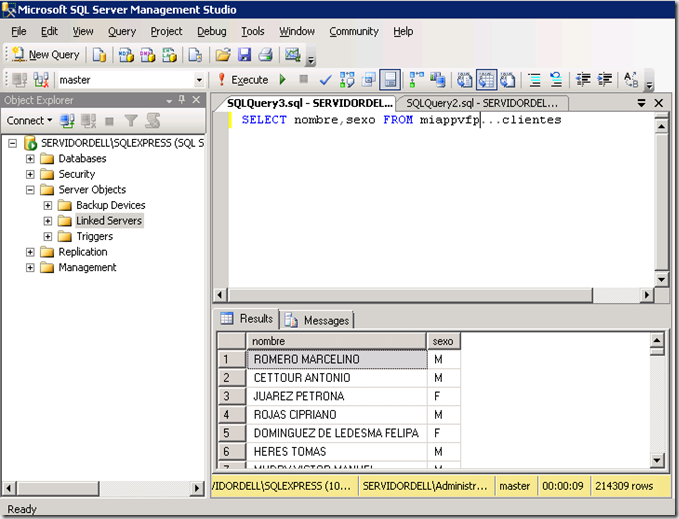Click the New Query button

[x=45, y=55]
